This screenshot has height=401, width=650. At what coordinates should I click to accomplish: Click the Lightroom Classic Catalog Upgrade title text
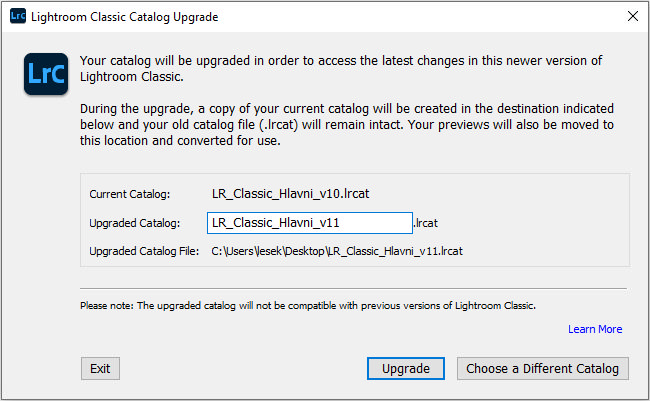[124, 17]
